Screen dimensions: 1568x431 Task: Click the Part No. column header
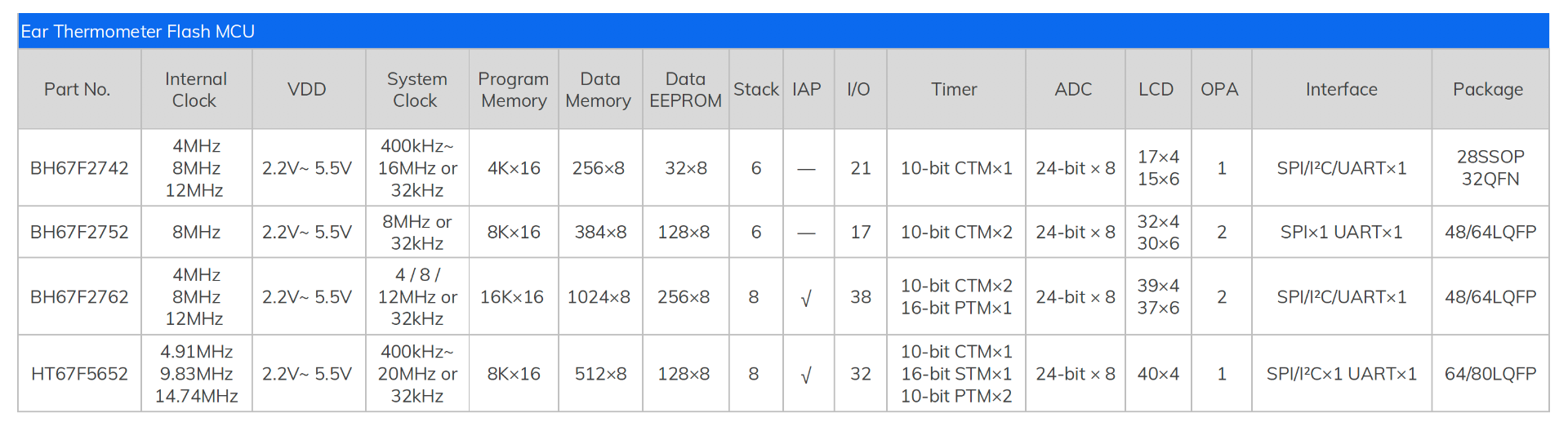[78, 89]
